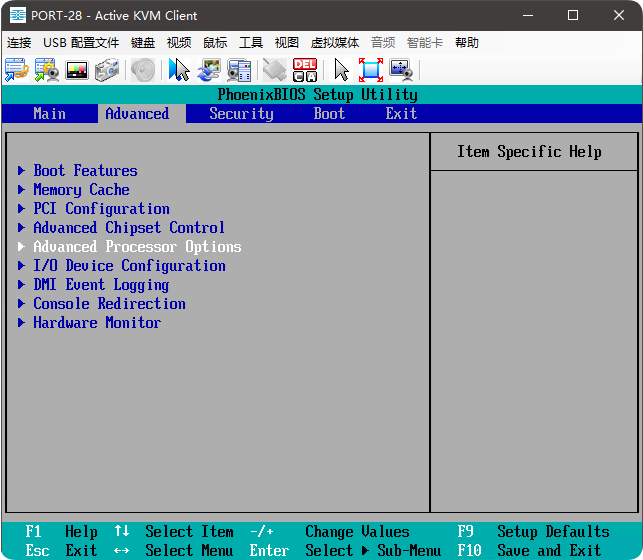Click the F10 Save and Exit footer hint
The height and width of the screenshot is (560, 643).
tap(529, 551)
